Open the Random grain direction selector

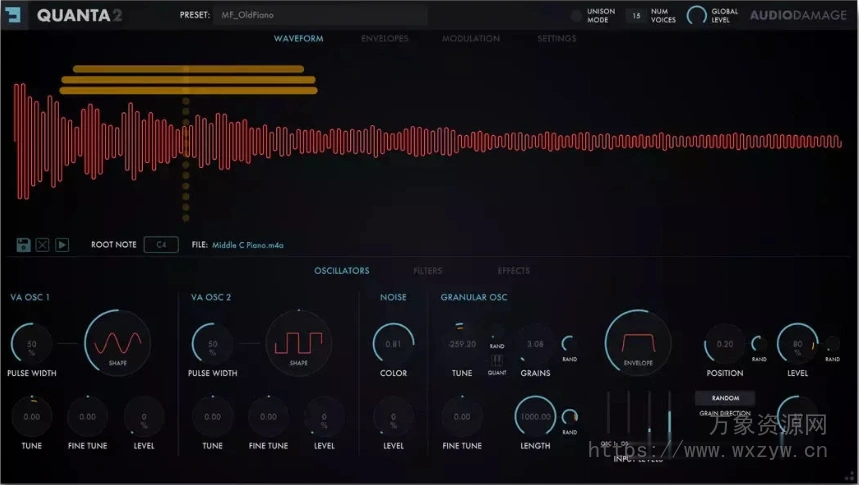(x=725, y=398)
